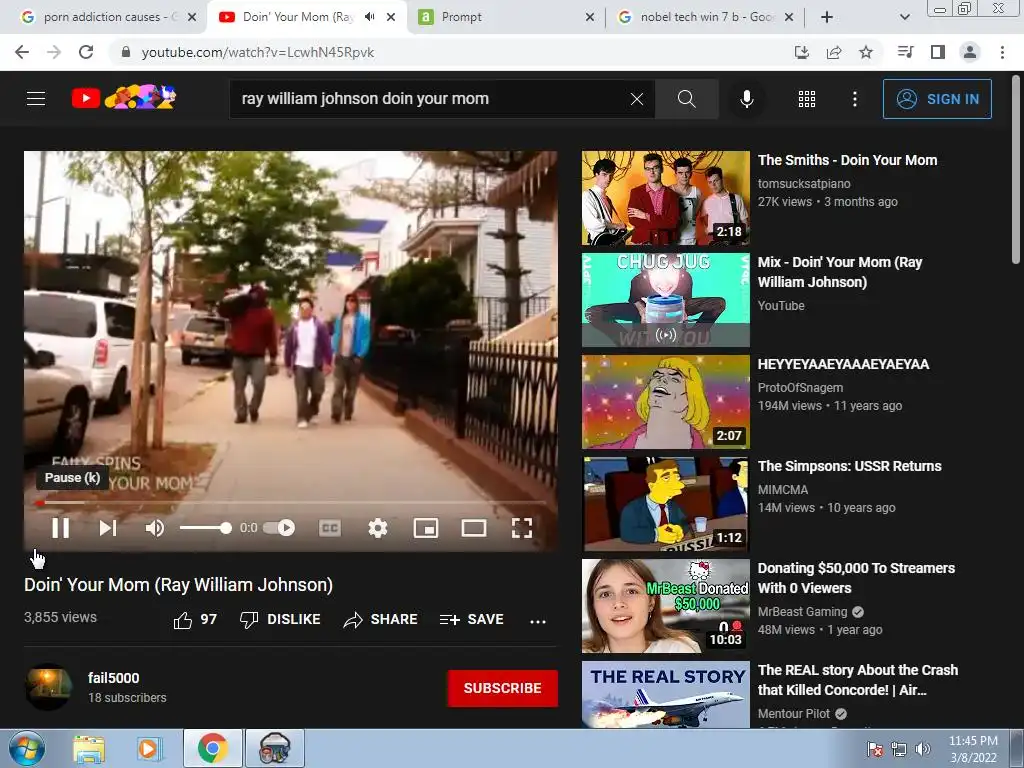Play HEYYEYAAEYAAAEYAEYAA video thumbnail

(665, 402)
